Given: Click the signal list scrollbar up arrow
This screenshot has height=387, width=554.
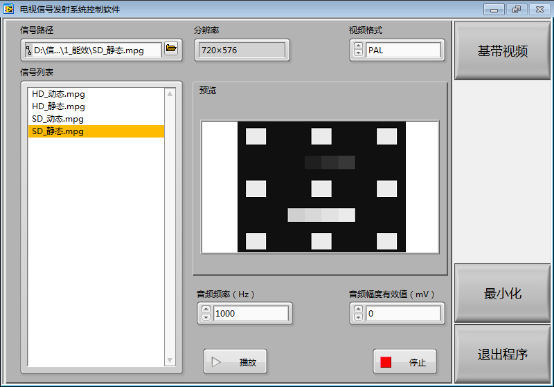Looking at the screenshot, I should [x=170, y=94].
